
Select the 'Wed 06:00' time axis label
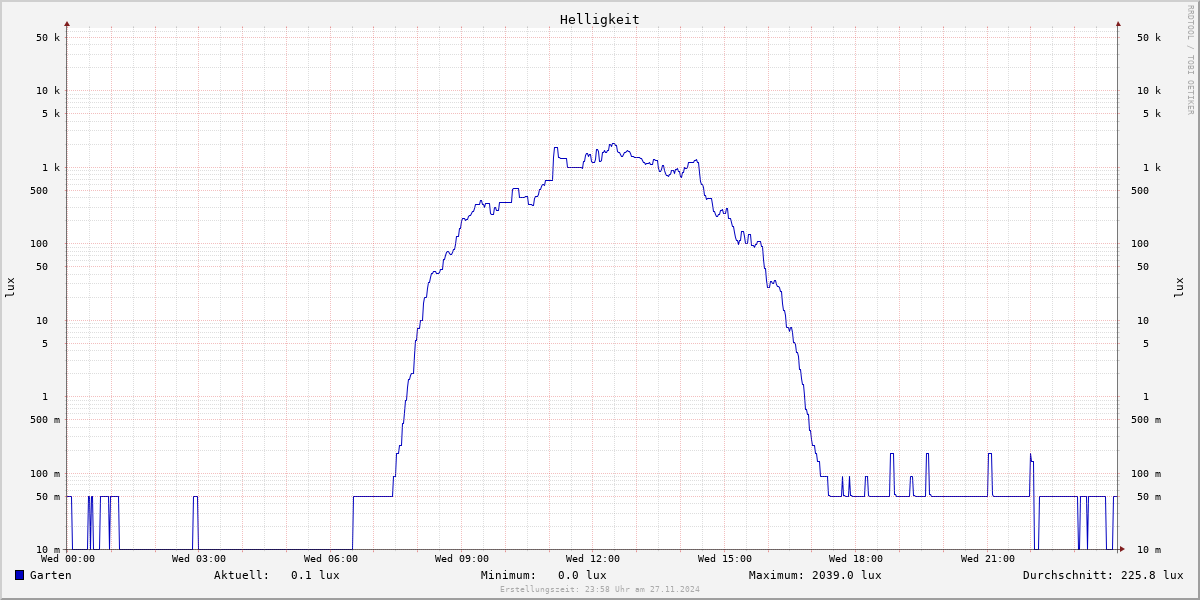coord(331,559)
